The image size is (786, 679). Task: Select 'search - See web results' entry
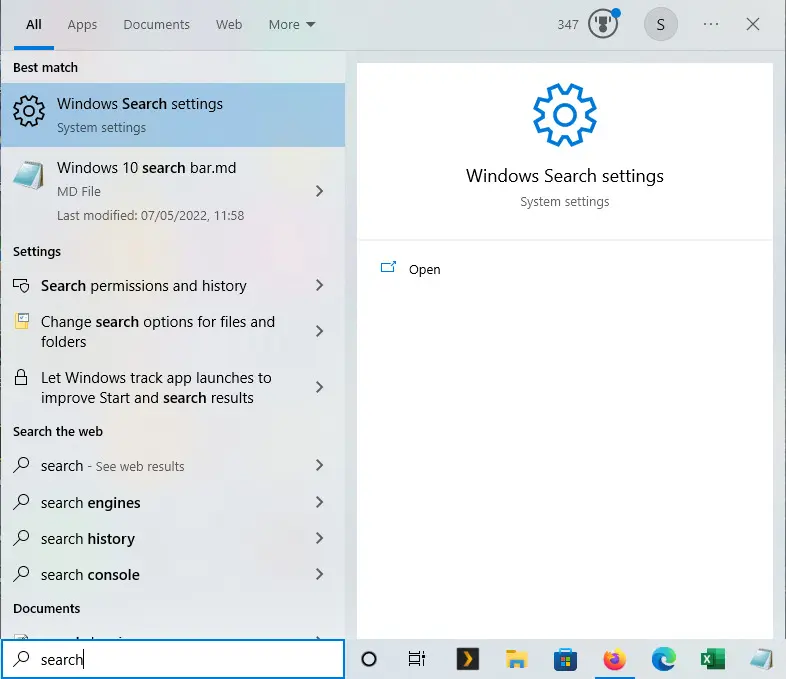click(173, 466)
